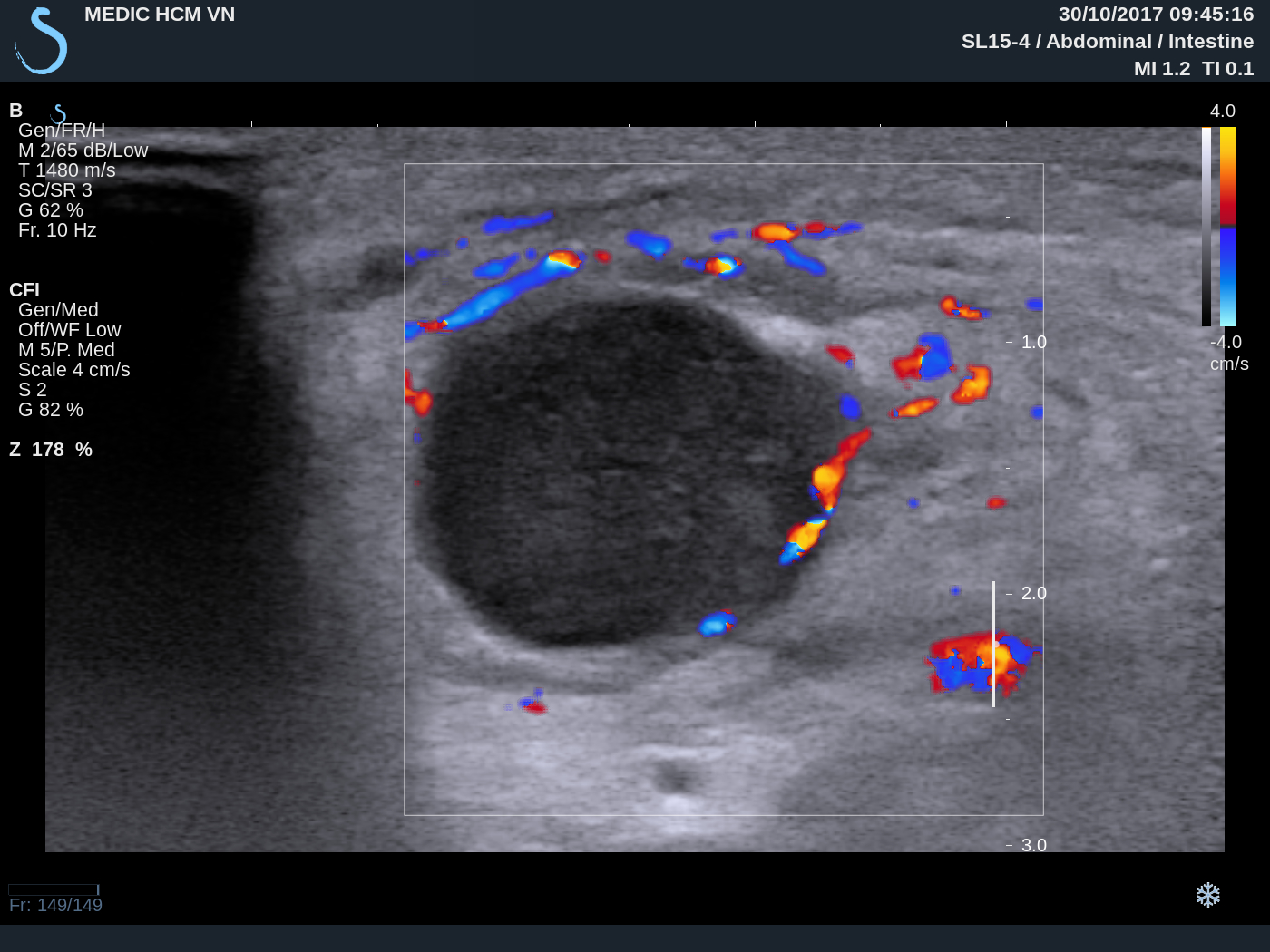This screenshot has height=952, width=1270.
Task: Click the small S probe icon beside B mode
Action: coord(57,112)
